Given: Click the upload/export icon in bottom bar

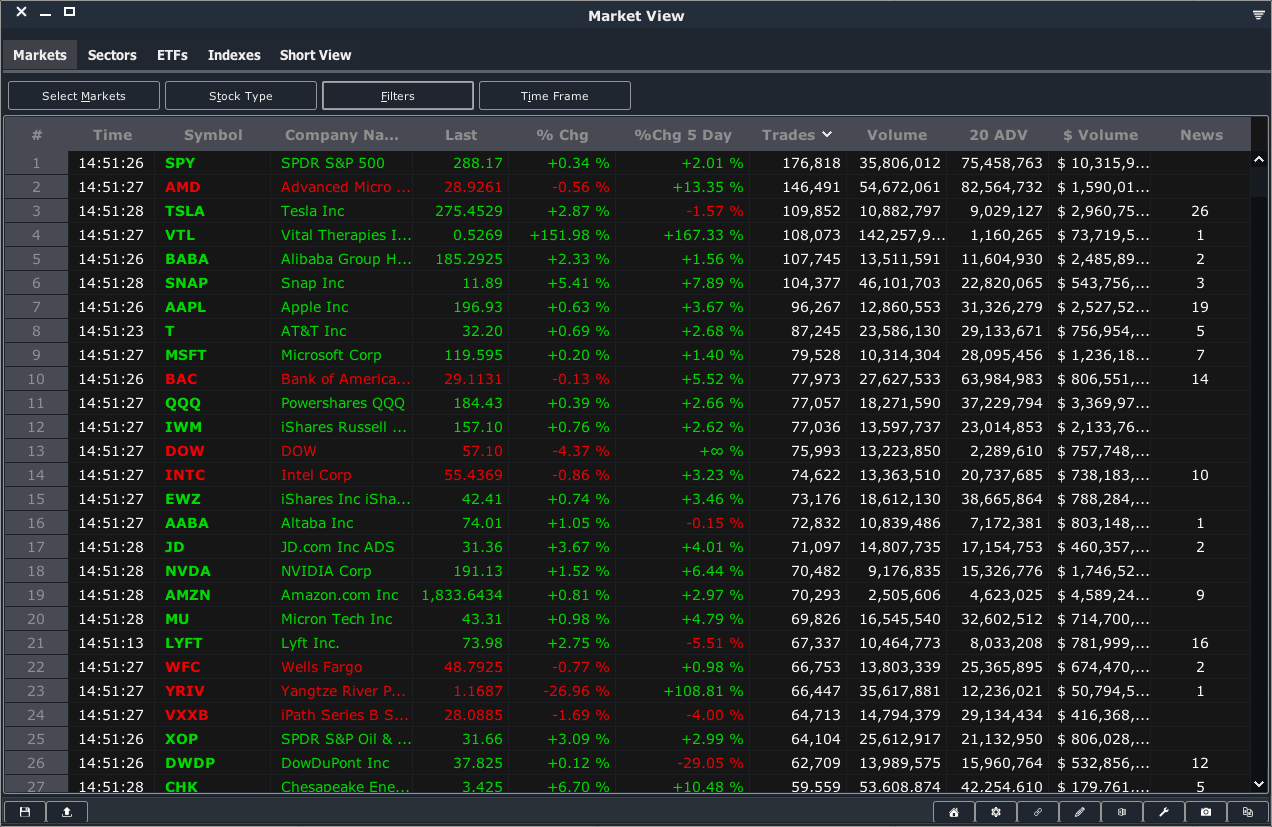Looking at the screenshot, I should (67, 812).
